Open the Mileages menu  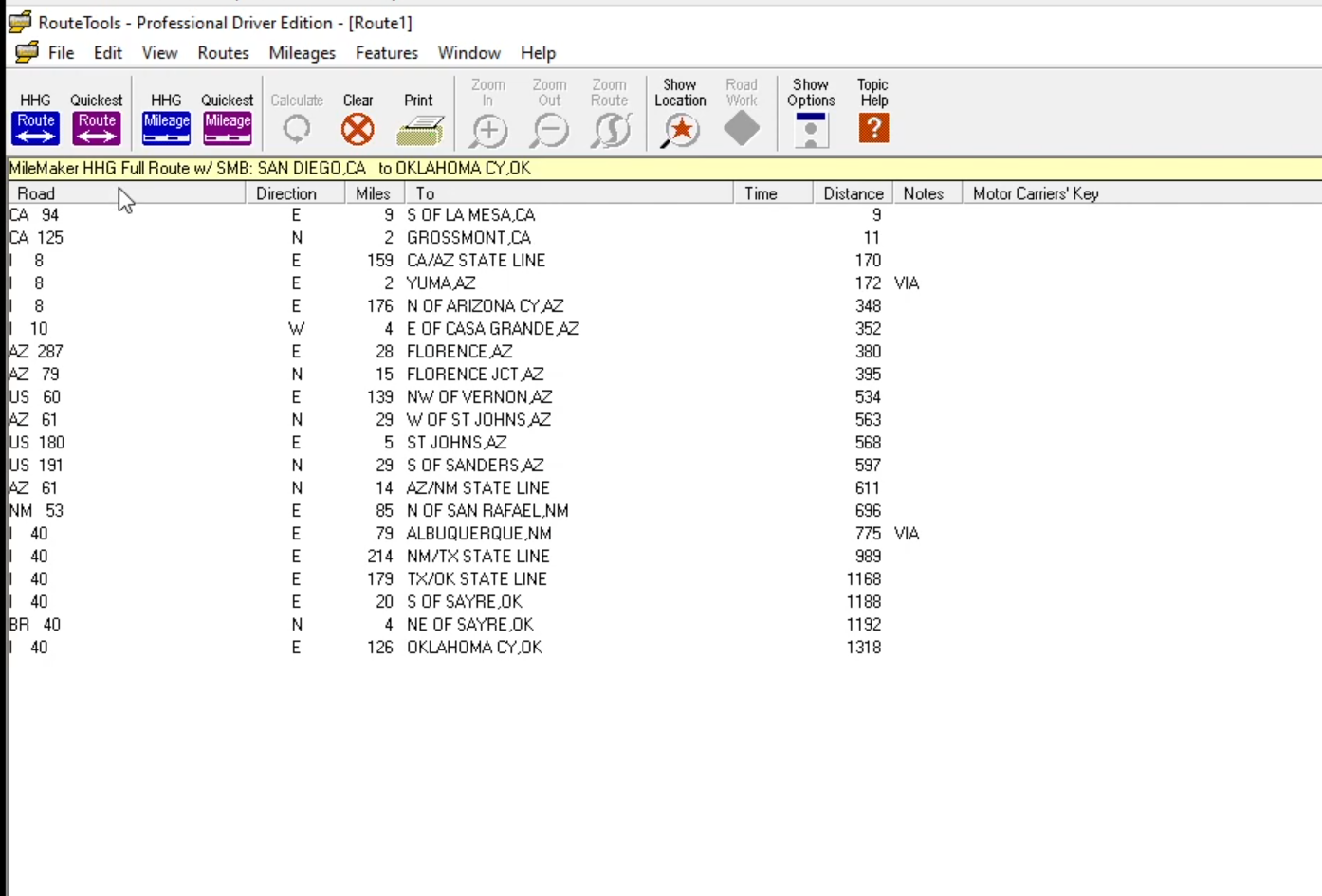303,53
